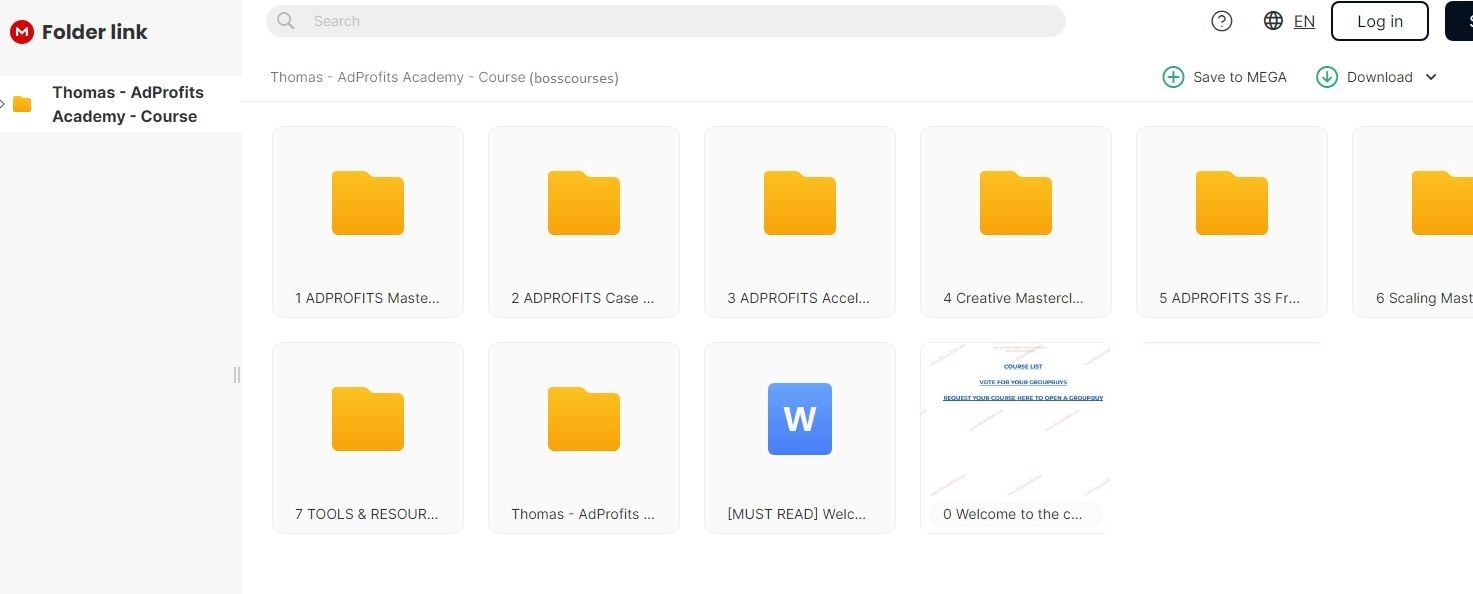Click the green Download arrow icon
Screen dimensions: 1473x594
coord(1327,77)
